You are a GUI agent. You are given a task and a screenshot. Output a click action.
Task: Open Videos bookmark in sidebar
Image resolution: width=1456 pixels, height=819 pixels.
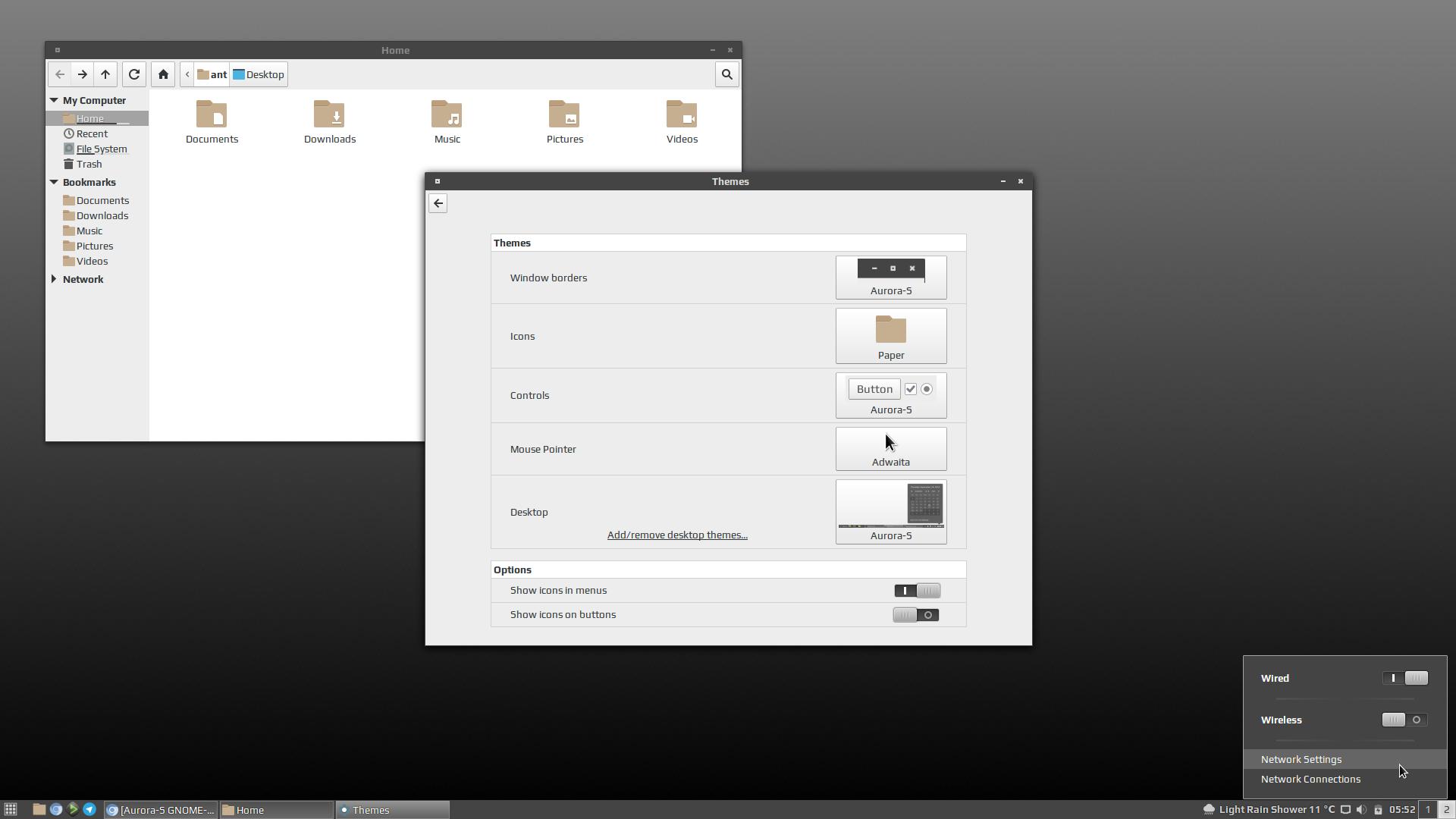[x=97, y=261]
